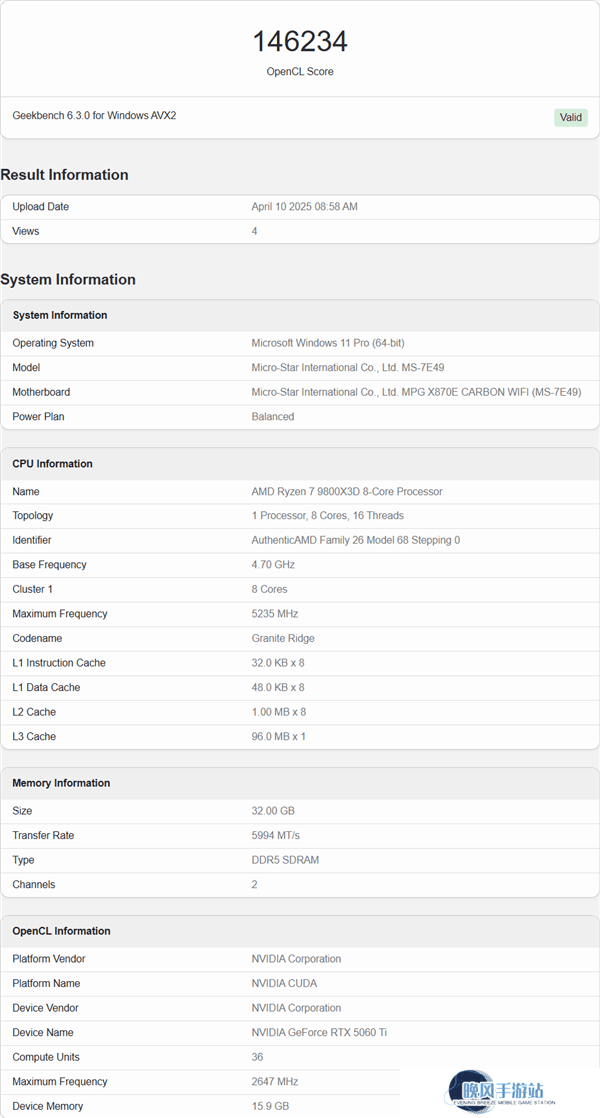Click the Transfer Rate row label
Image resolution: width=600 pixels, height=1118 pixels.
[x=43, y=835]
